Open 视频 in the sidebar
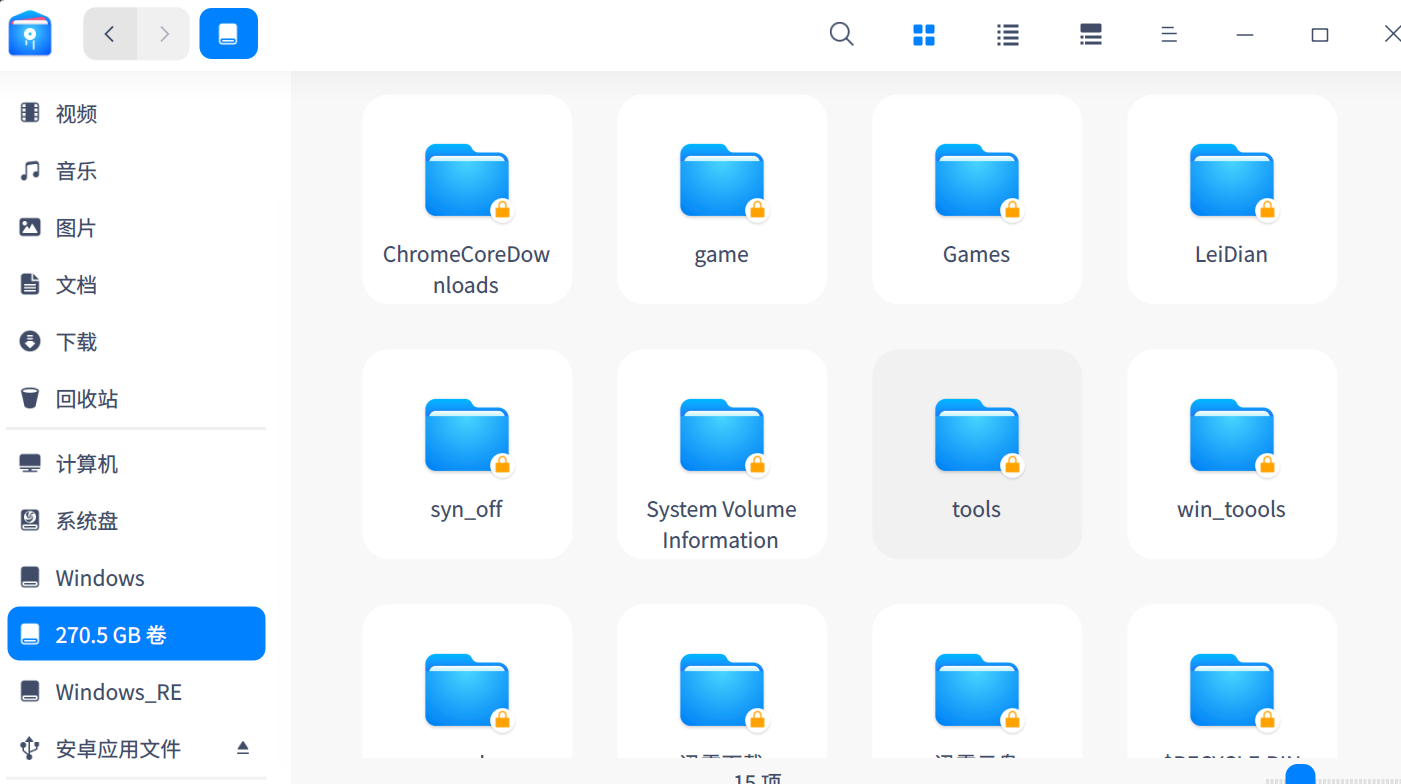This screenshot has height=784, width=1401. [x=136, y=114]
